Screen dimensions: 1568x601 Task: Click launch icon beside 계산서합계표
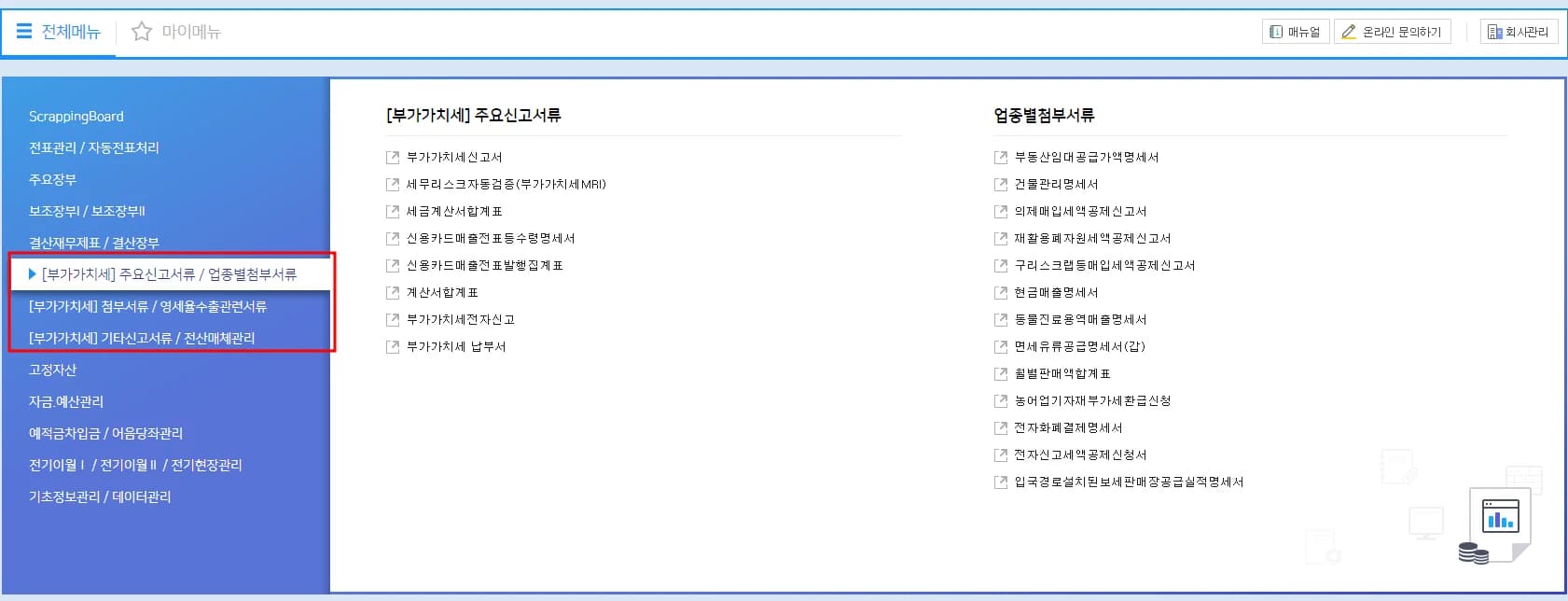tap(393, 293)
